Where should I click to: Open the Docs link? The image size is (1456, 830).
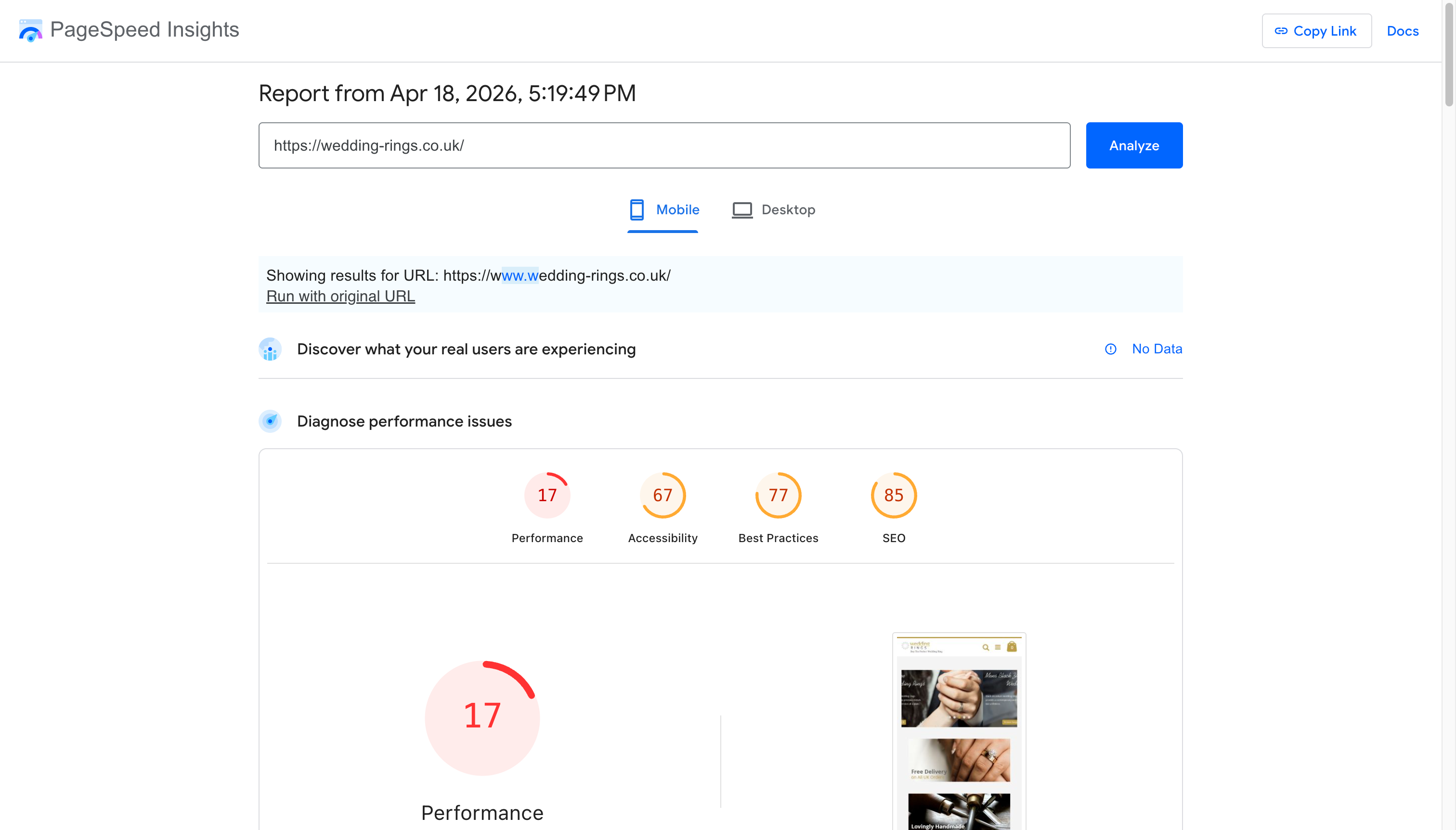click(1403, 31)
